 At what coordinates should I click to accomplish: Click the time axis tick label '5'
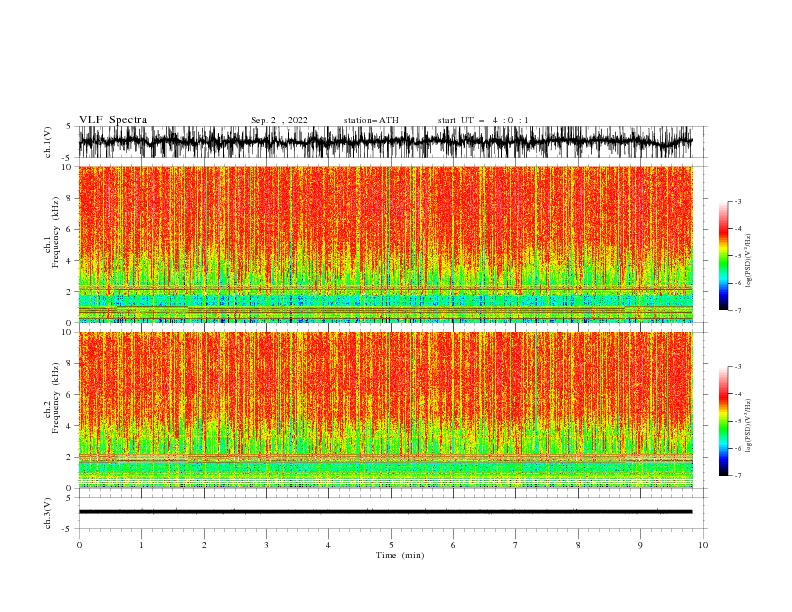pyautogui.click(x=391, y=545)
